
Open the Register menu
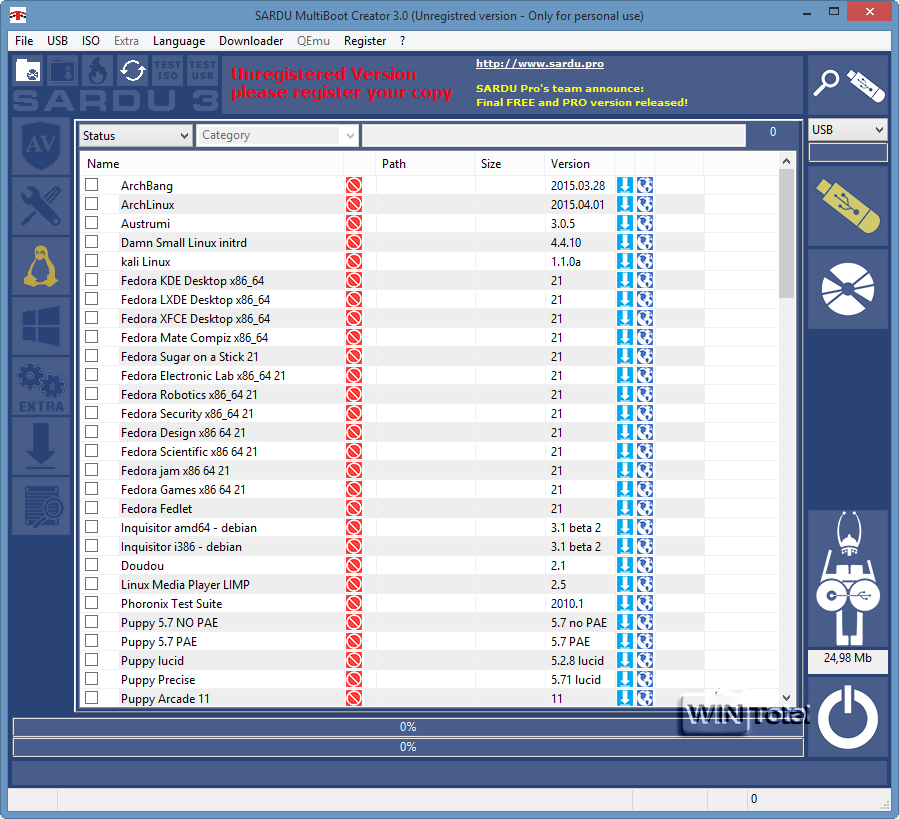365,41
